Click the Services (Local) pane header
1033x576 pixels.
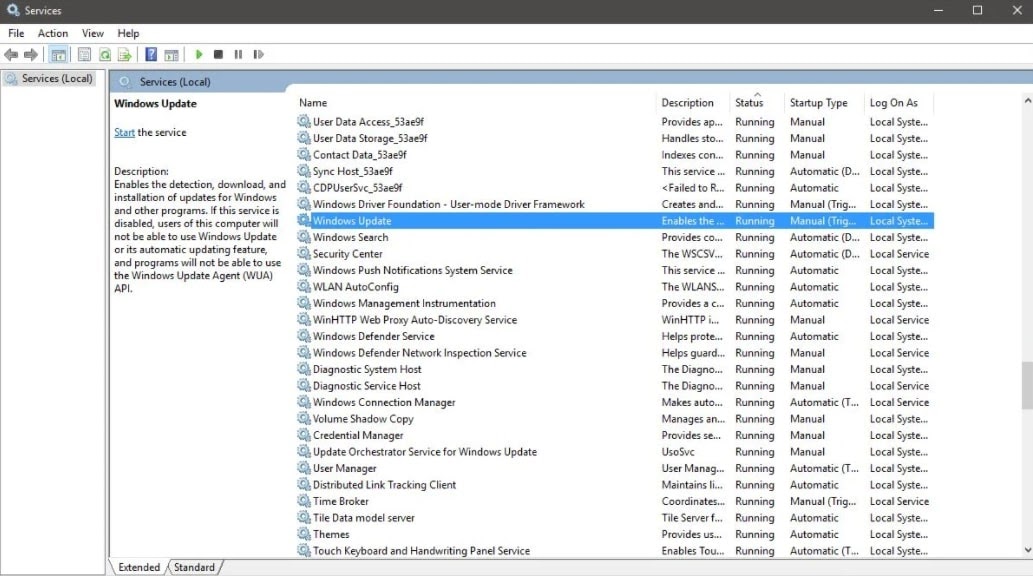click(x=175, y=82)
